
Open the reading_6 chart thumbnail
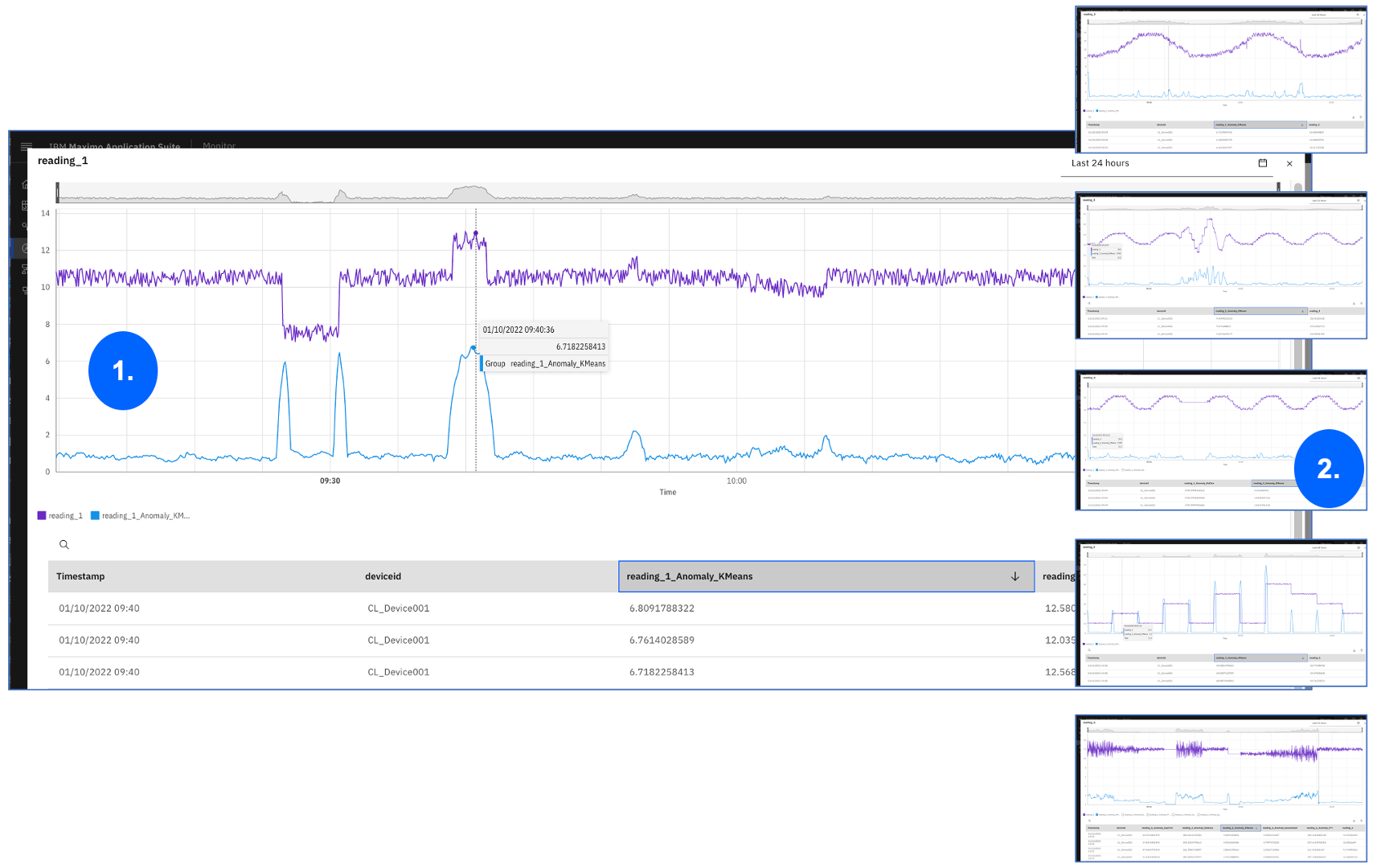tap(1220, 788)
